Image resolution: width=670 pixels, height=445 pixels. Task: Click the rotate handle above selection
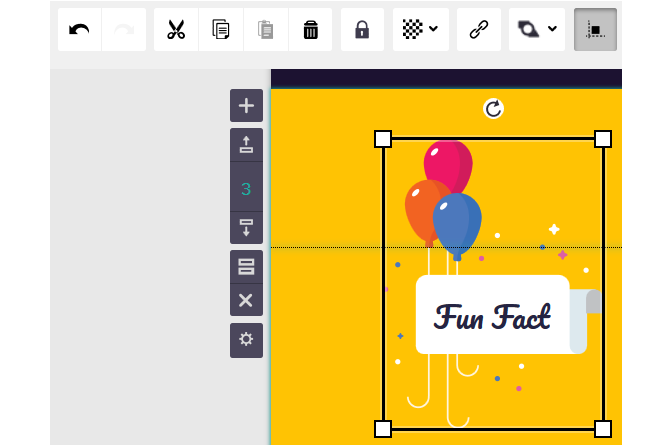coord(493,109)
